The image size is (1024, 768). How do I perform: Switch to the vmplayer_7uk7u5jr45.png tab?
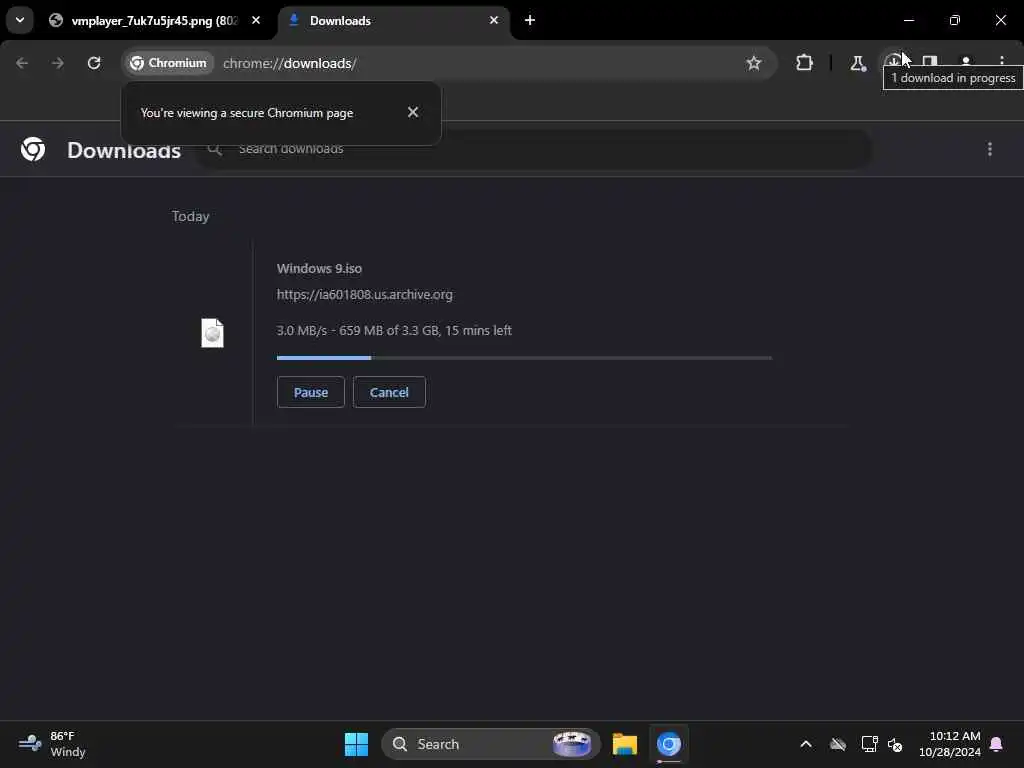click(154, 21)
